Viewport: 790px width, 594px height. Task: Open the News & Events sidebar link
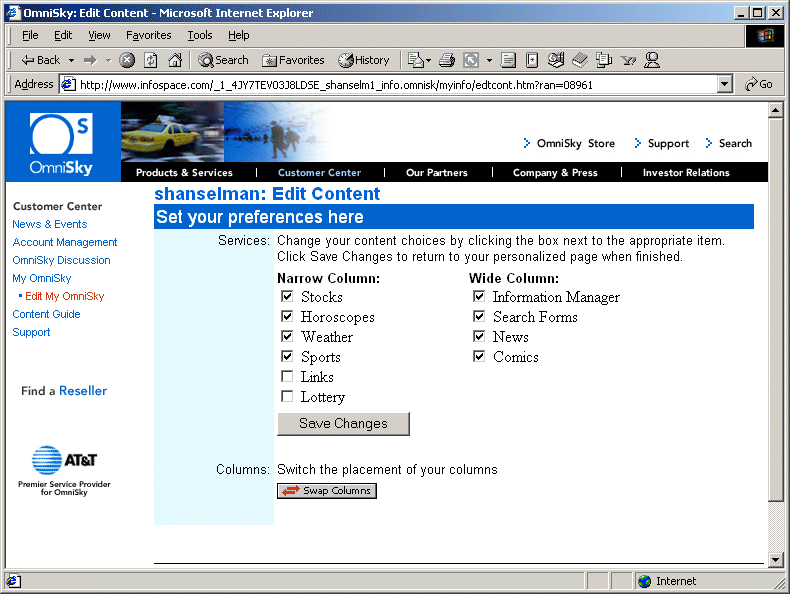[x=50, y=224]
